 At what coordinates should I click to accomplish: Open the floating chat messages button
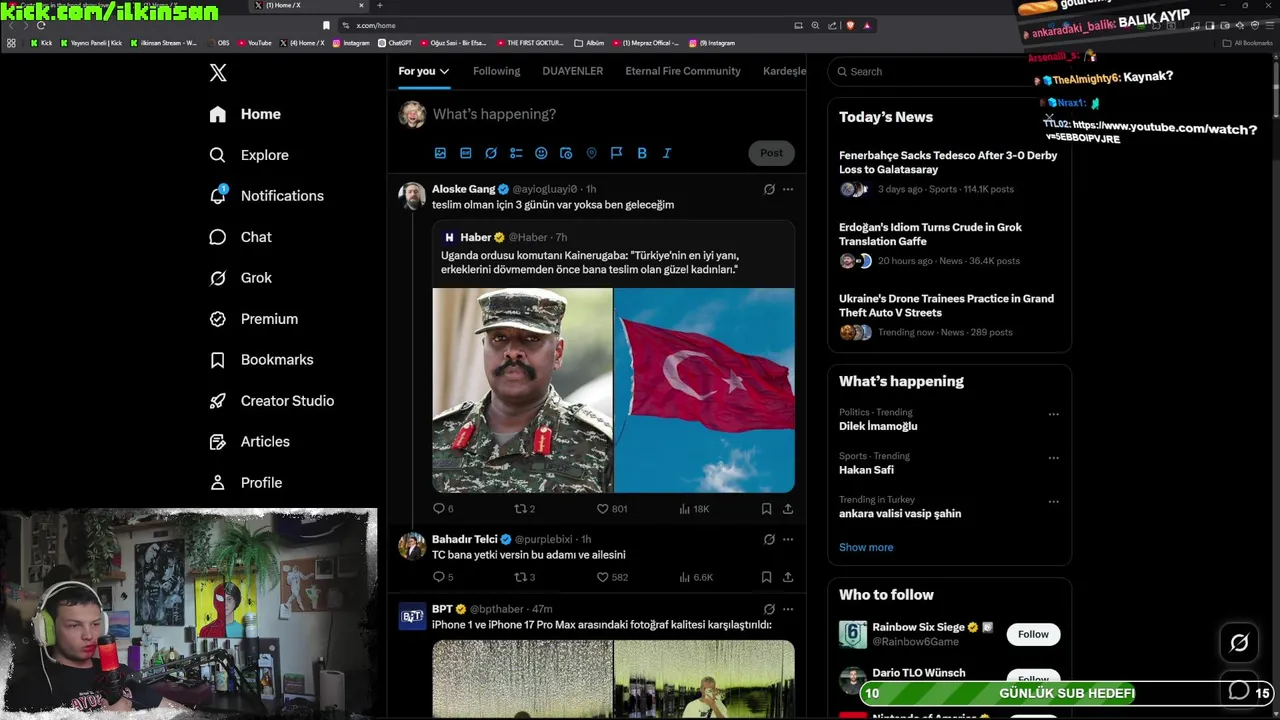tap(1238, 691)
